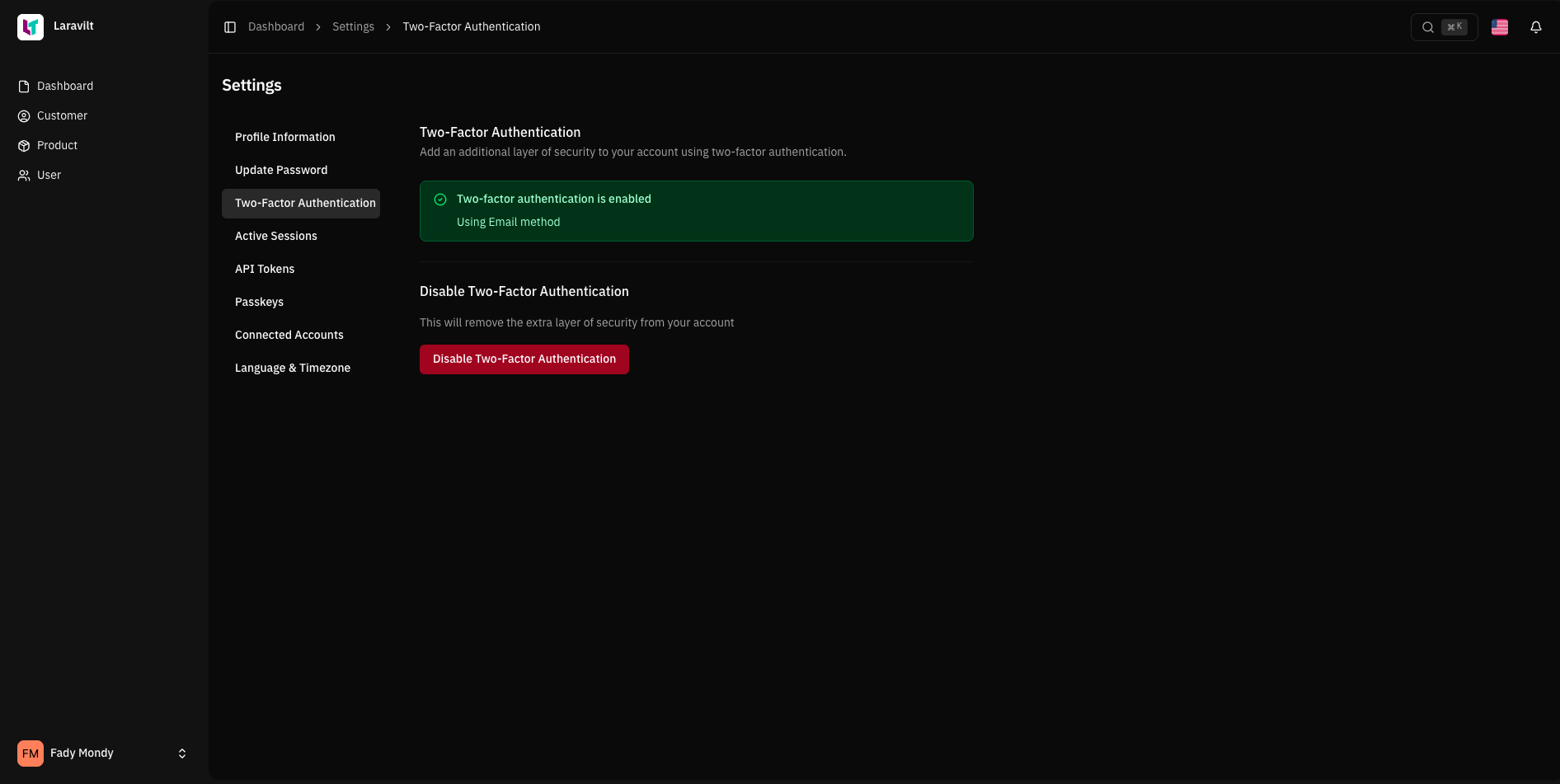Viewport: 1560px width, 784px height.
Task: Open the Update Password settings tab
Action: click(x=281, y=170)
